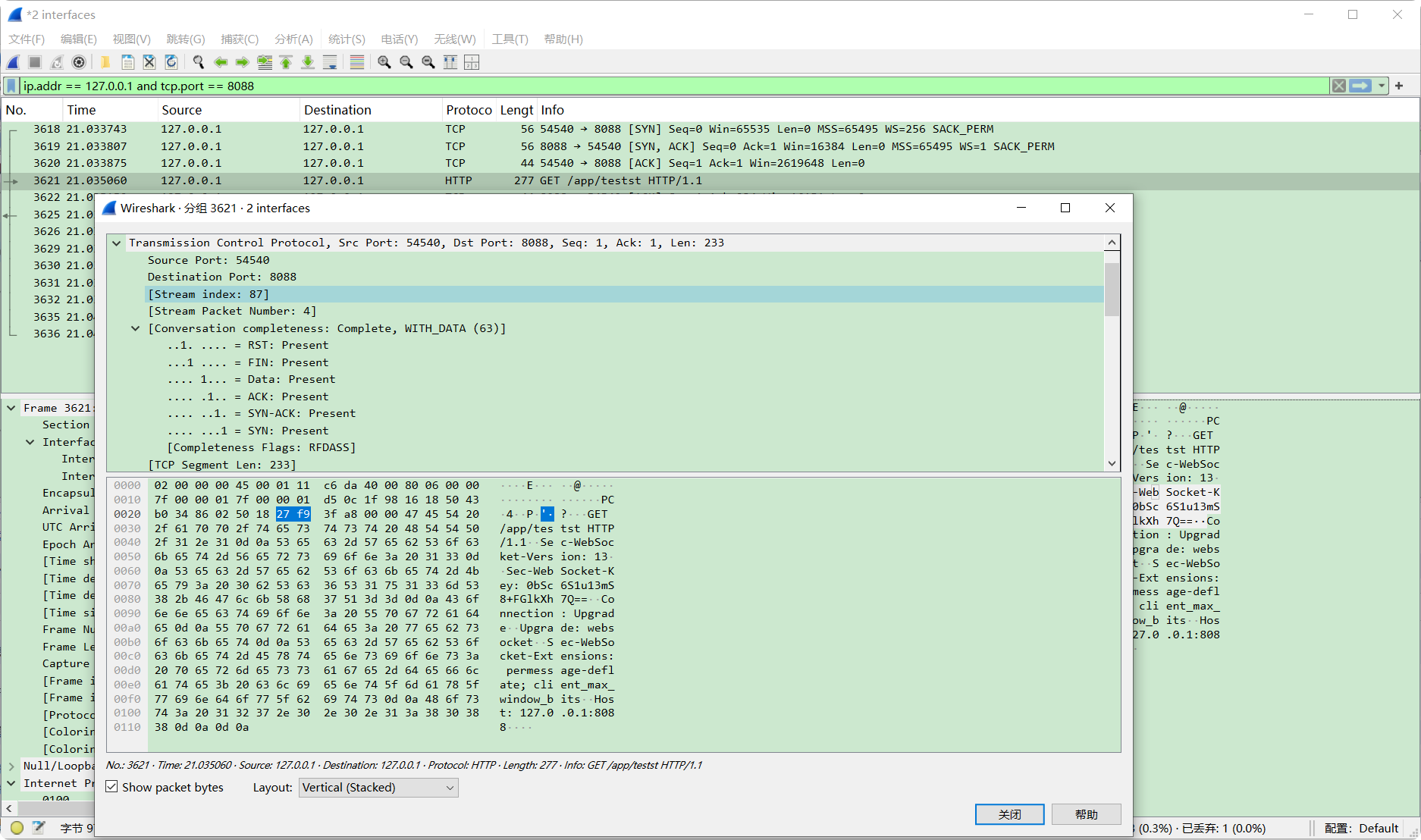
Task: Reset text zoom to normal size
Action: pos(428,62)
